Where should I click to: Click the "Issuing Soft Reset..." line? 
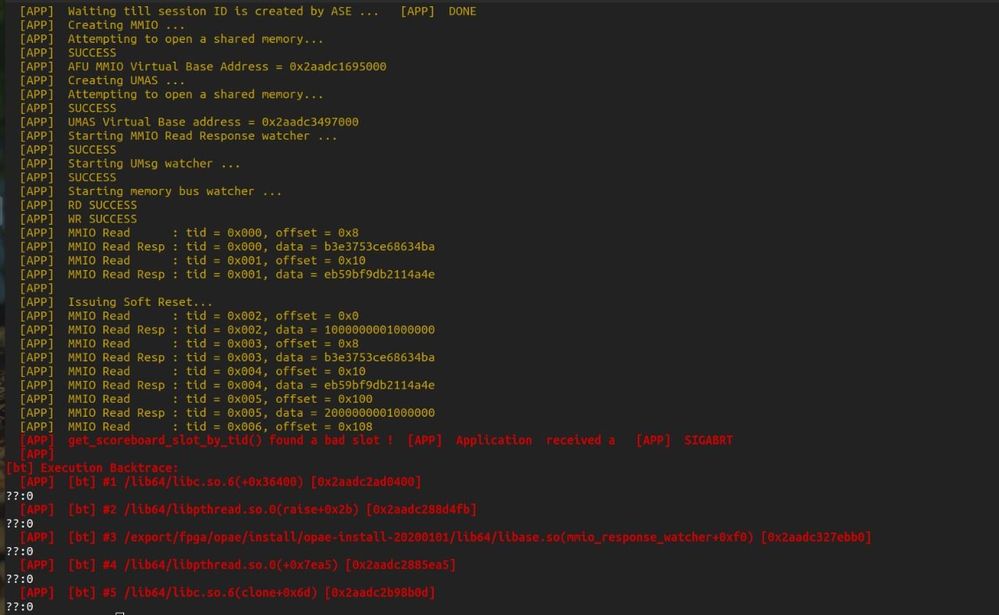(140, 302)
